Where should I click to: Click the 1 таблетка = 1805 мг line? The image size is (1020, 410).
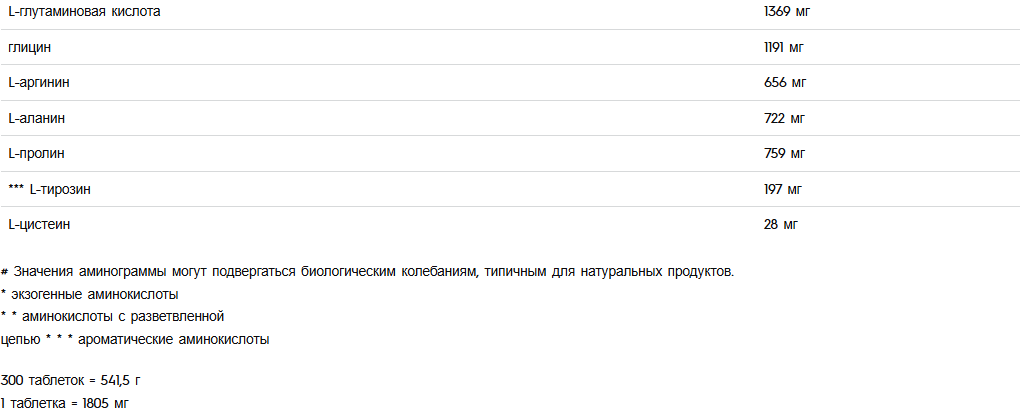tap(65, 403)
